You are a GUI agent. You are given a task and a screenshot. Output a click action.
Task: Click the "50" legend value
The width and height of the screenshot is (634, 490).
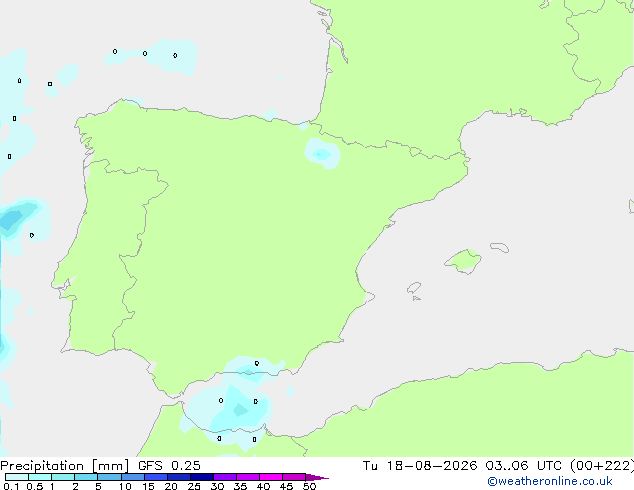(x=310, y=486)
